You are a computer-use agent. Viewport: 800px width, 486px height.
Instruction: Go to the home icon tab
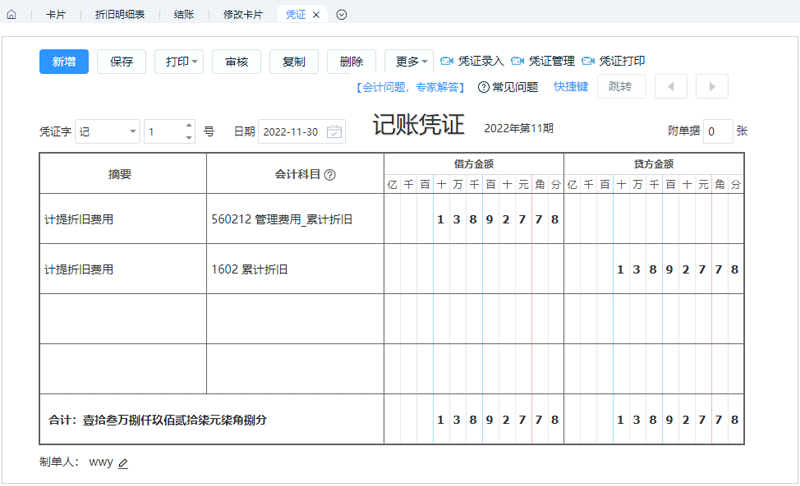(x=11, y=15)
